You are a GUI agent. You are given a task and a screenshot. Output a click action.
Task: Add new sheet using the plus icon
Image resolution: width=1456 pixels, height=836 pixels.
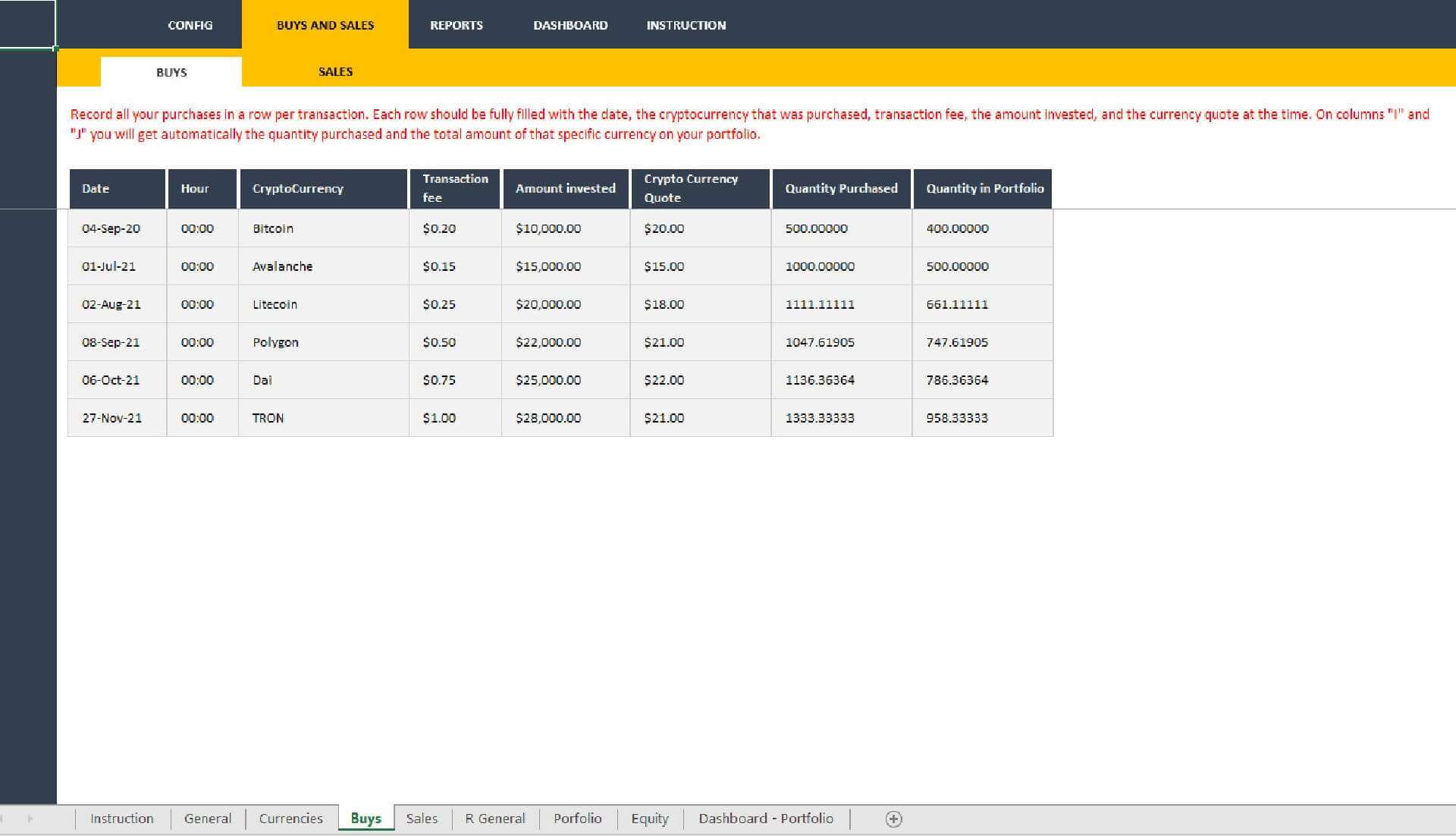pyautogui.click(x=894, y=818)
